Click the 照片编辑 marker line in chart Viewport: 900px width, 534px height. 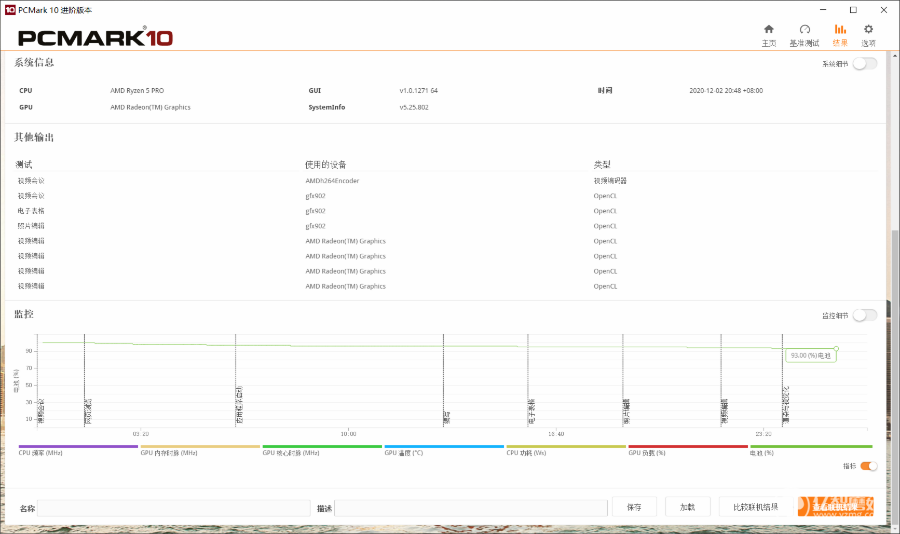tap(623, 380)
